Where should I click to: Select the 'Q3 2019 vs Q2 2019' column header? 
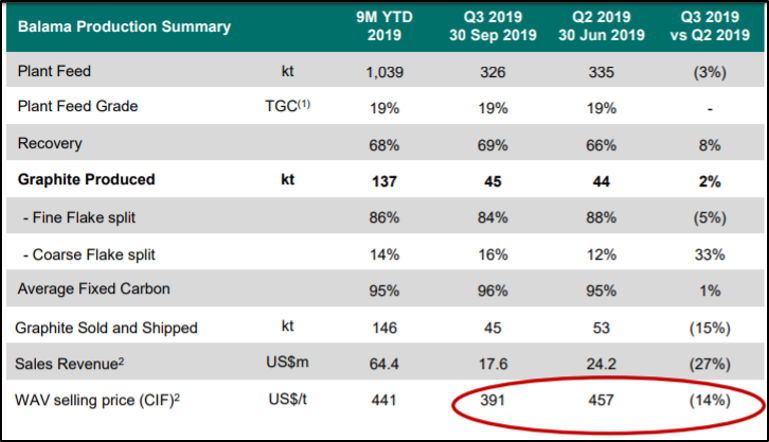(710, 26)
